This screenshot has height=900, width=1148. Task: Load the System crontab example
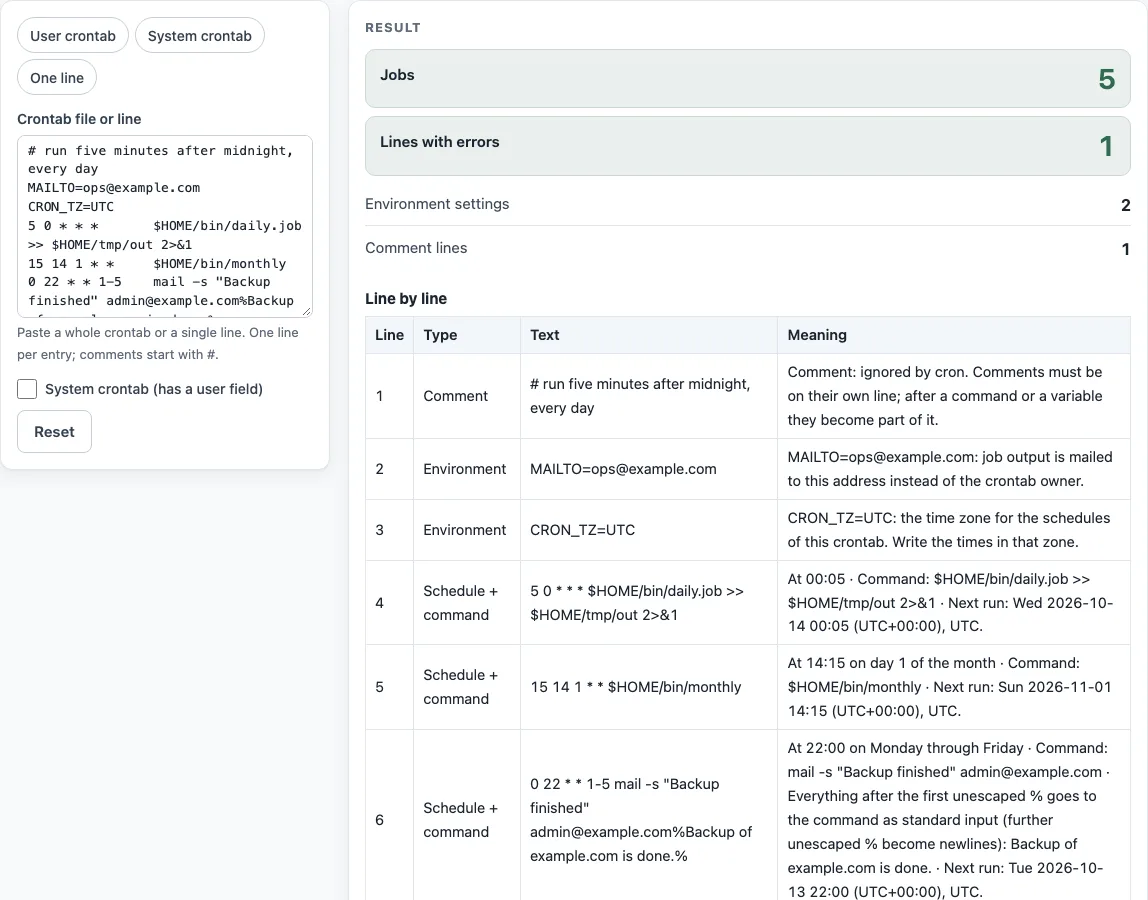(199, 36)
